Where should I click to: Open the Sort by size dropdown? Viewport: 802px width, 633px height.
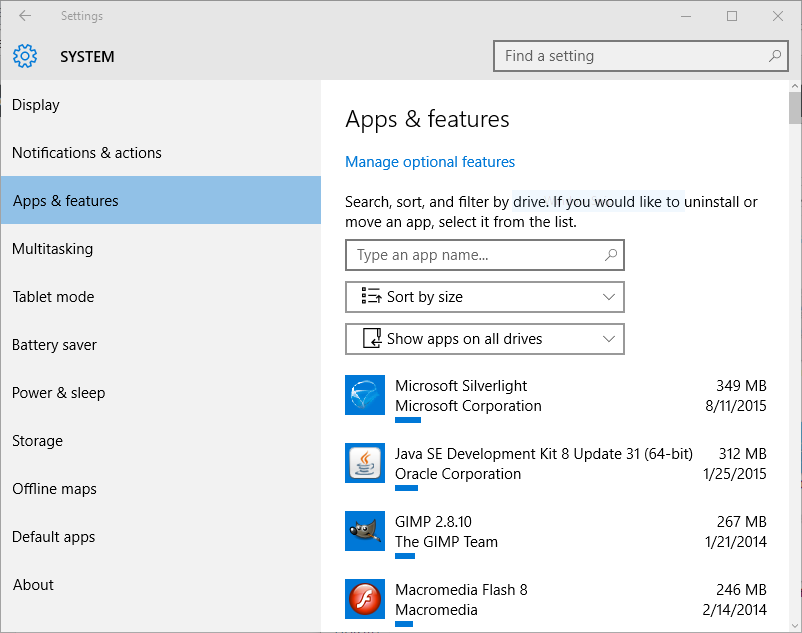(x=485, y=297)
